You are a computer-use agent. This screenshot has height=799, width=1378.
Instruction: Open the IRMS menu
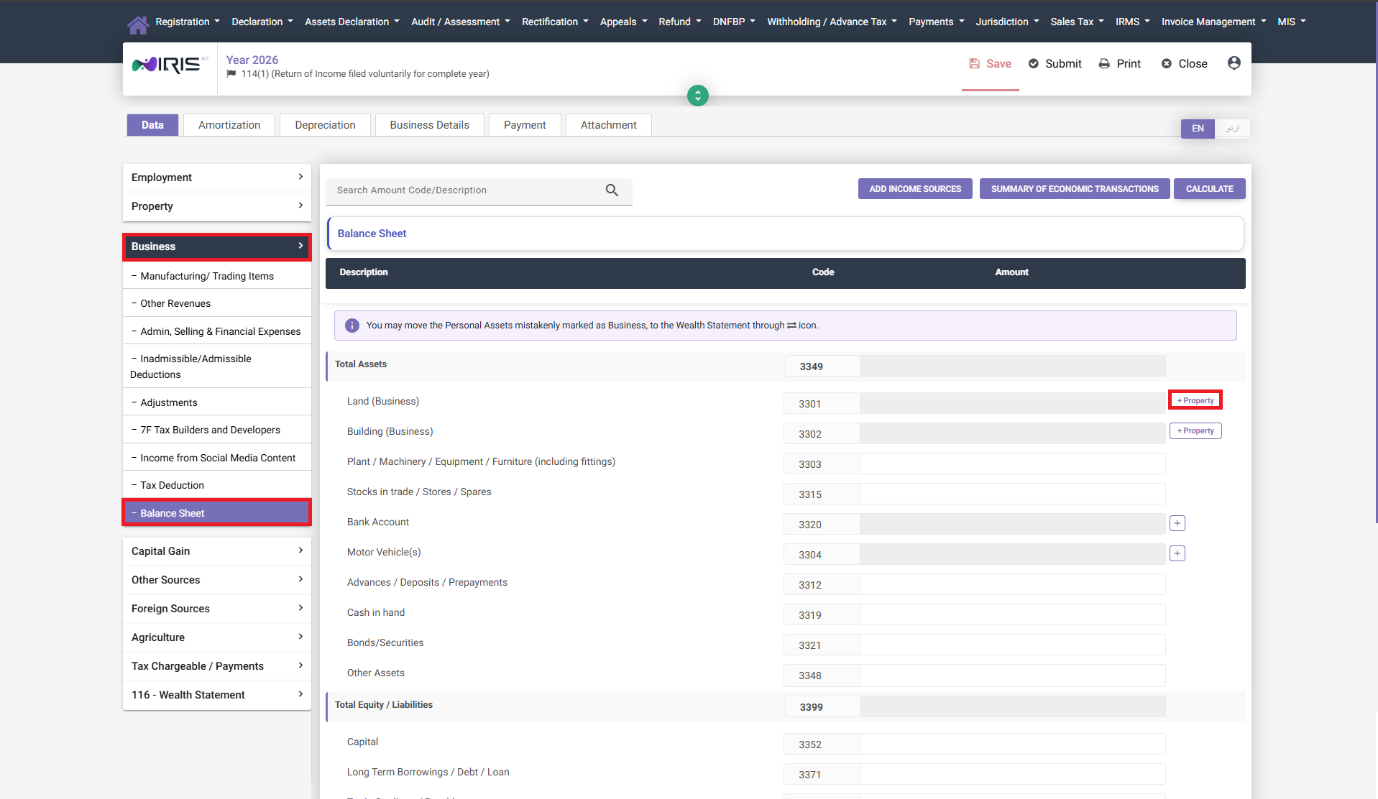pos(1133,21)
